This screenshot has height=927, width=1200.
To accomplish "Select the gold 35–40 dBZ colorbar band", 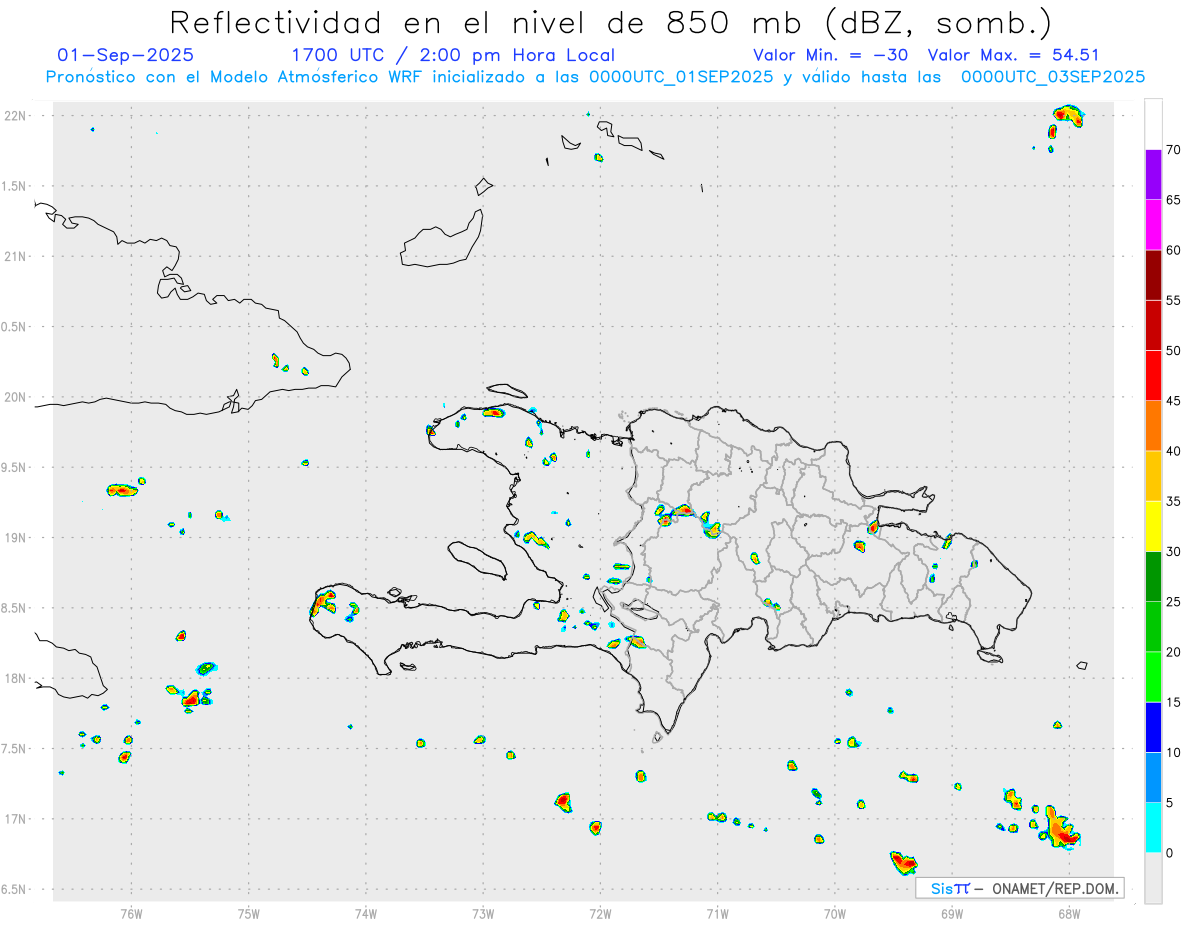I will 1153,476.
